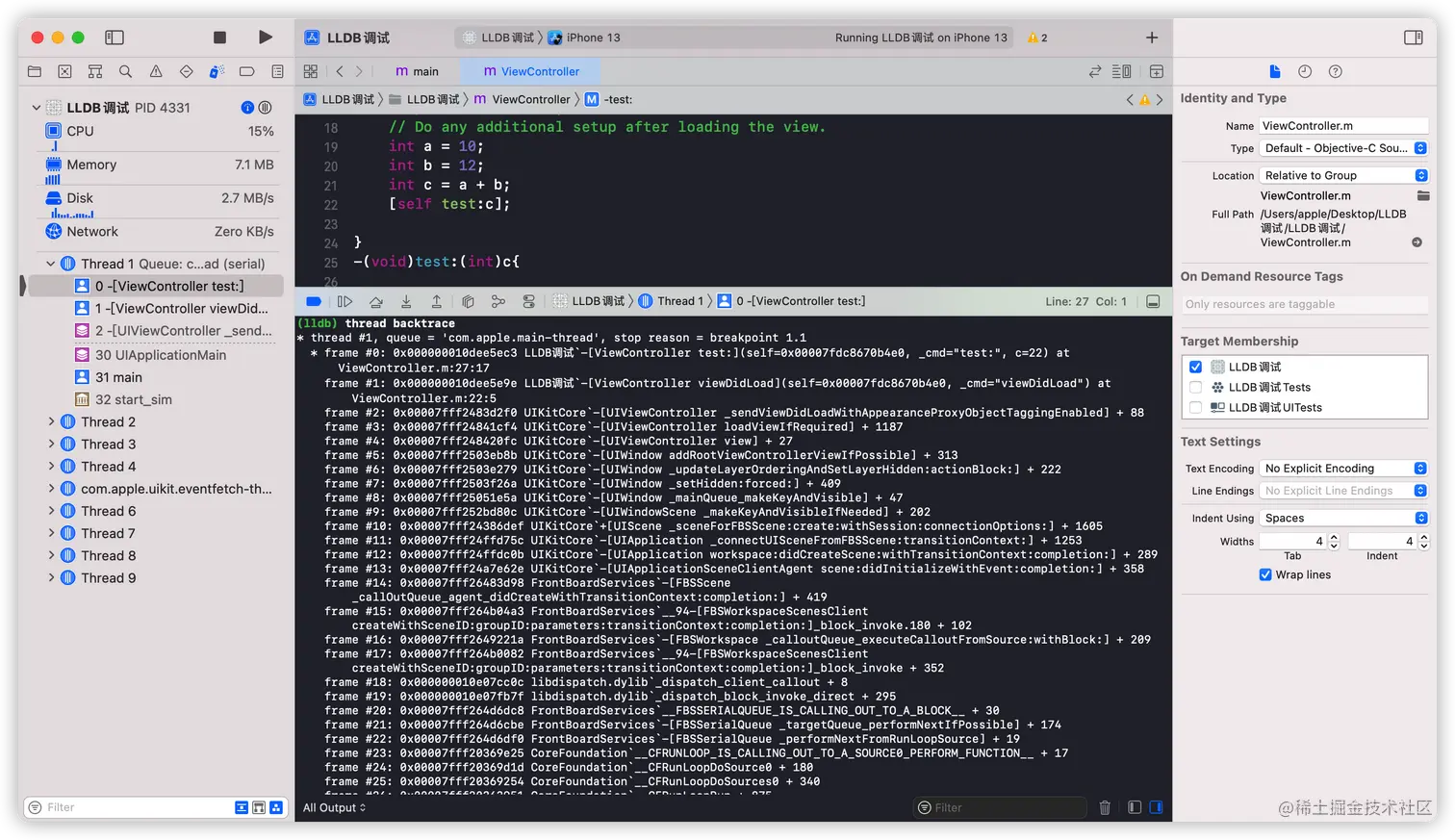The width and height of the screenshot is (1455, 840).
Task: Open the Breakpoint navigator tag icon
Action: tap(246, 71)
